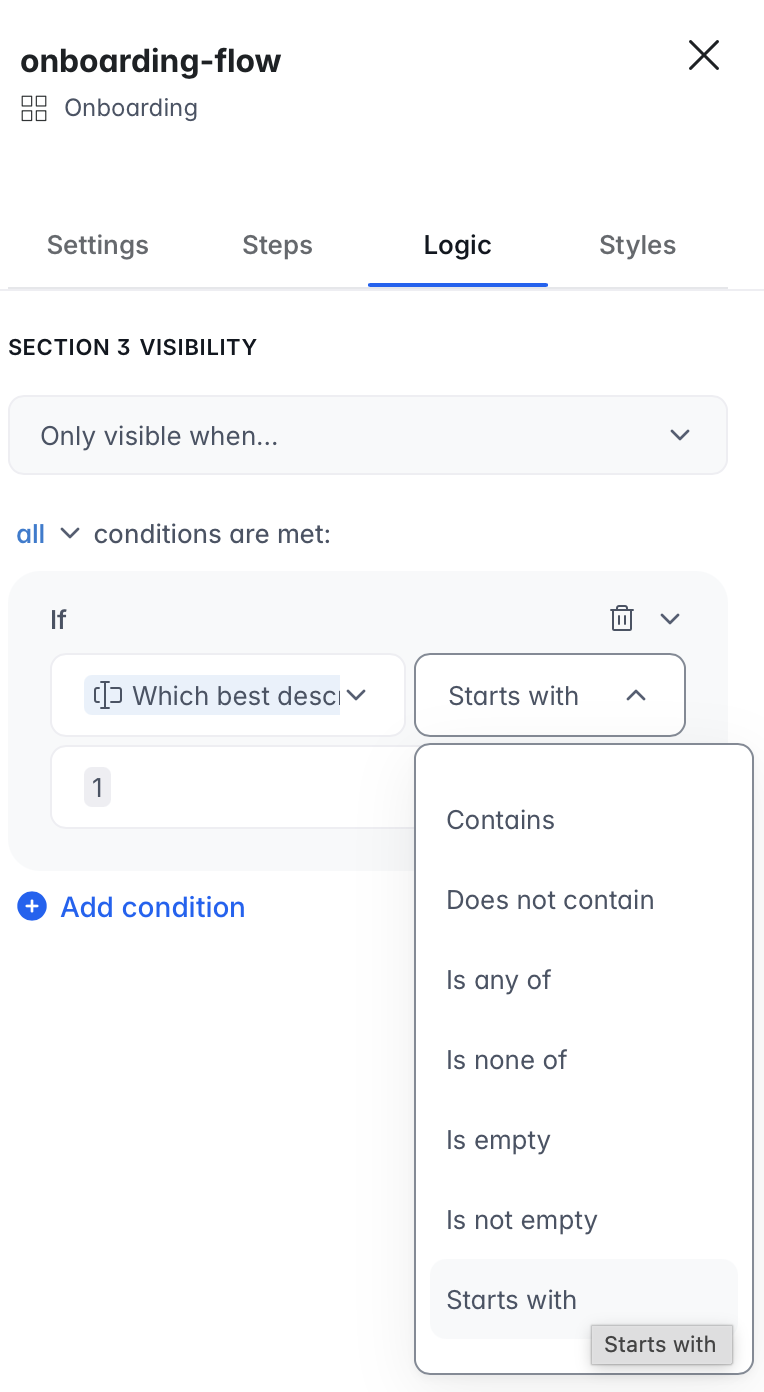
Task: Collapse the If condition chevron
Action: click(670, 619)
